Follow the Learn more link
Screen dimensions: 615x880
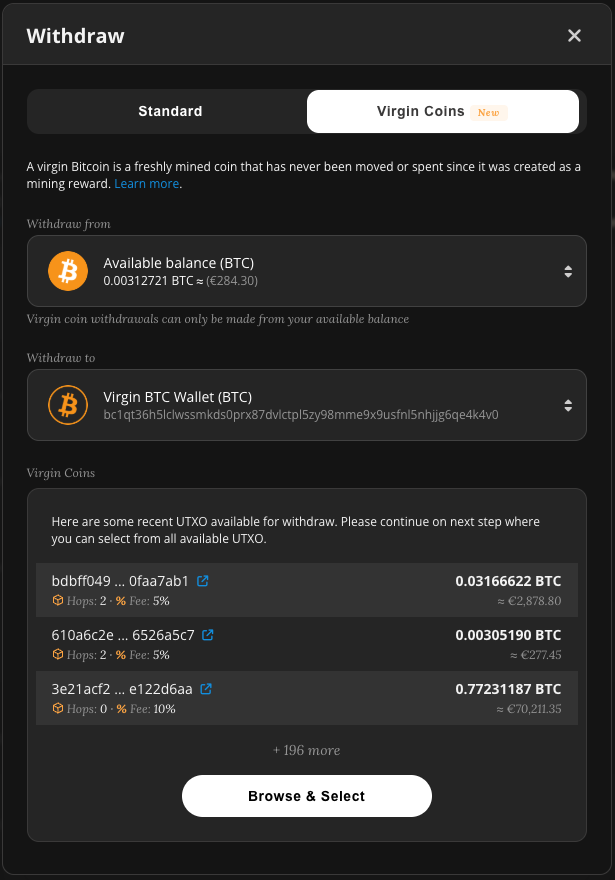146,184
